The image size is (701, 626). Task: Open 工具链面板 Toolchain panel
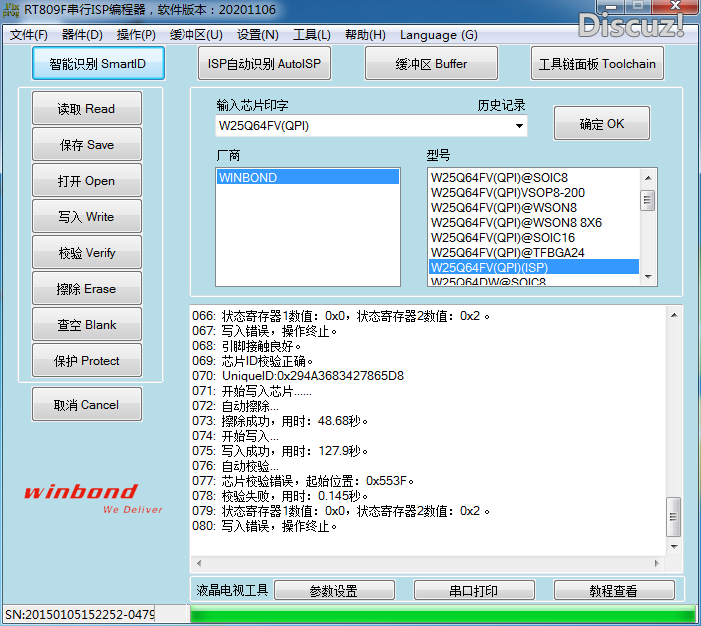pos(597,63)
